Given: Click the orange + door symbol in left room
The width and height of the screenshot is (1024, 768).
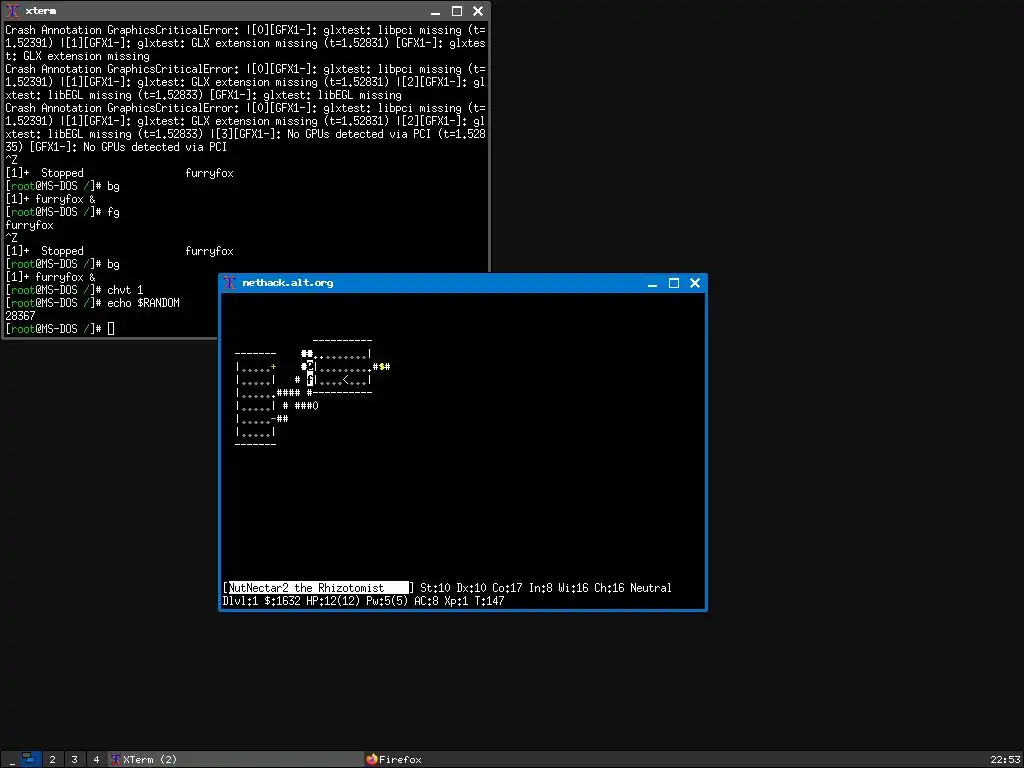Looking at the screenshot, I should tap(274, 366).
